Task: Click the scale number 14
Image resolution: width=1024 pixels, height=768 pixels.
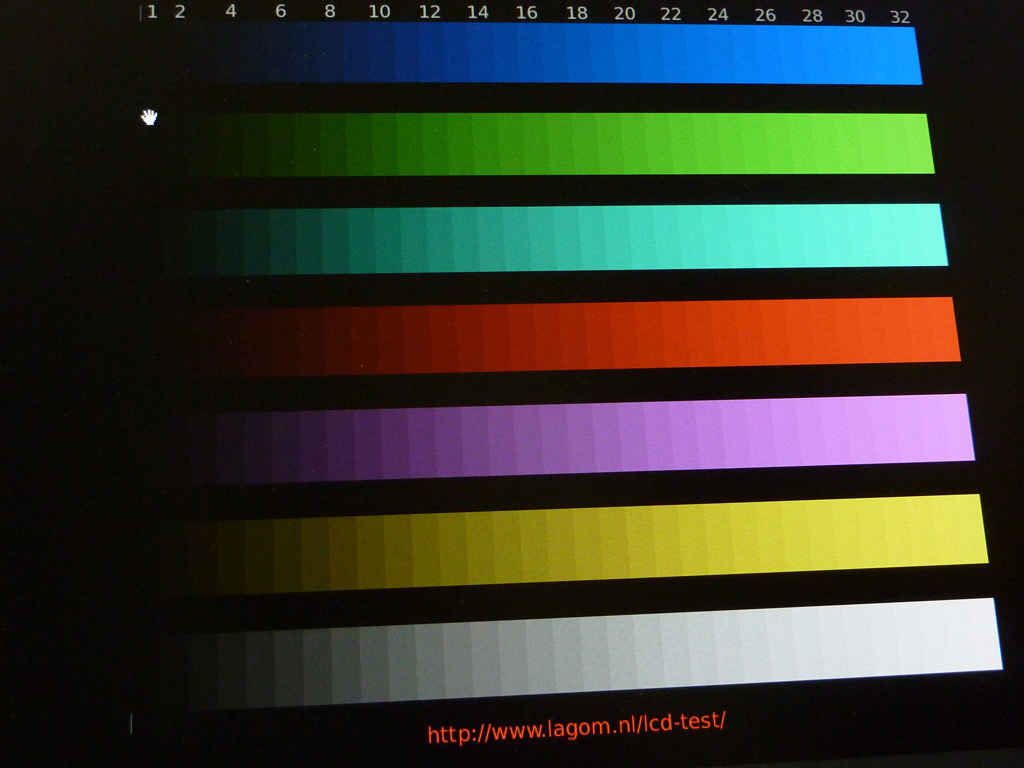Action: (x=477, y=12)
